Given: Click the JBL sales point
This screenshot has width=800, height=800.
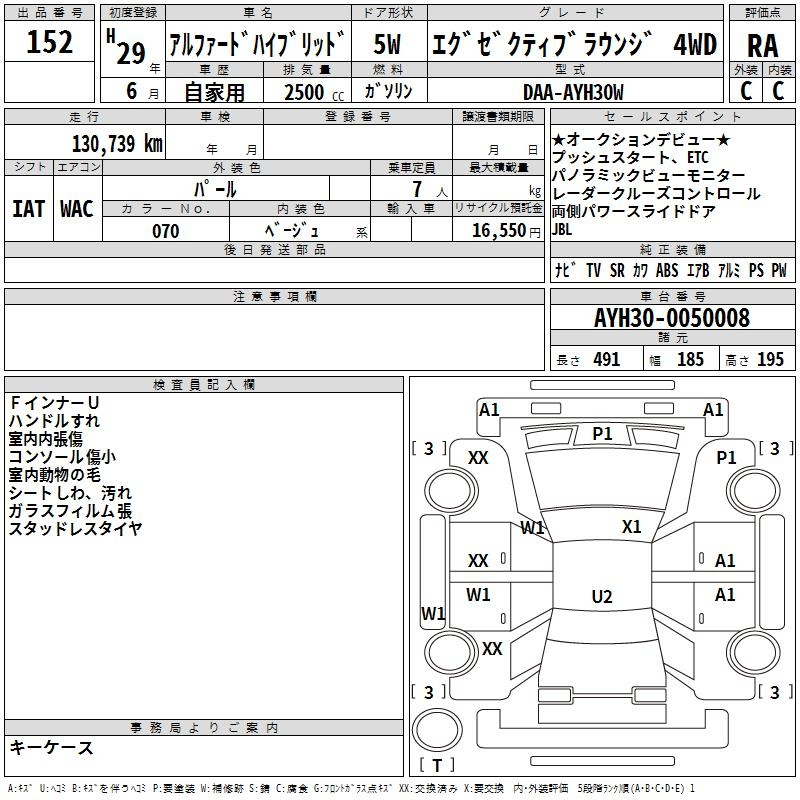Looking at the screenshot, I should (562, 230).
